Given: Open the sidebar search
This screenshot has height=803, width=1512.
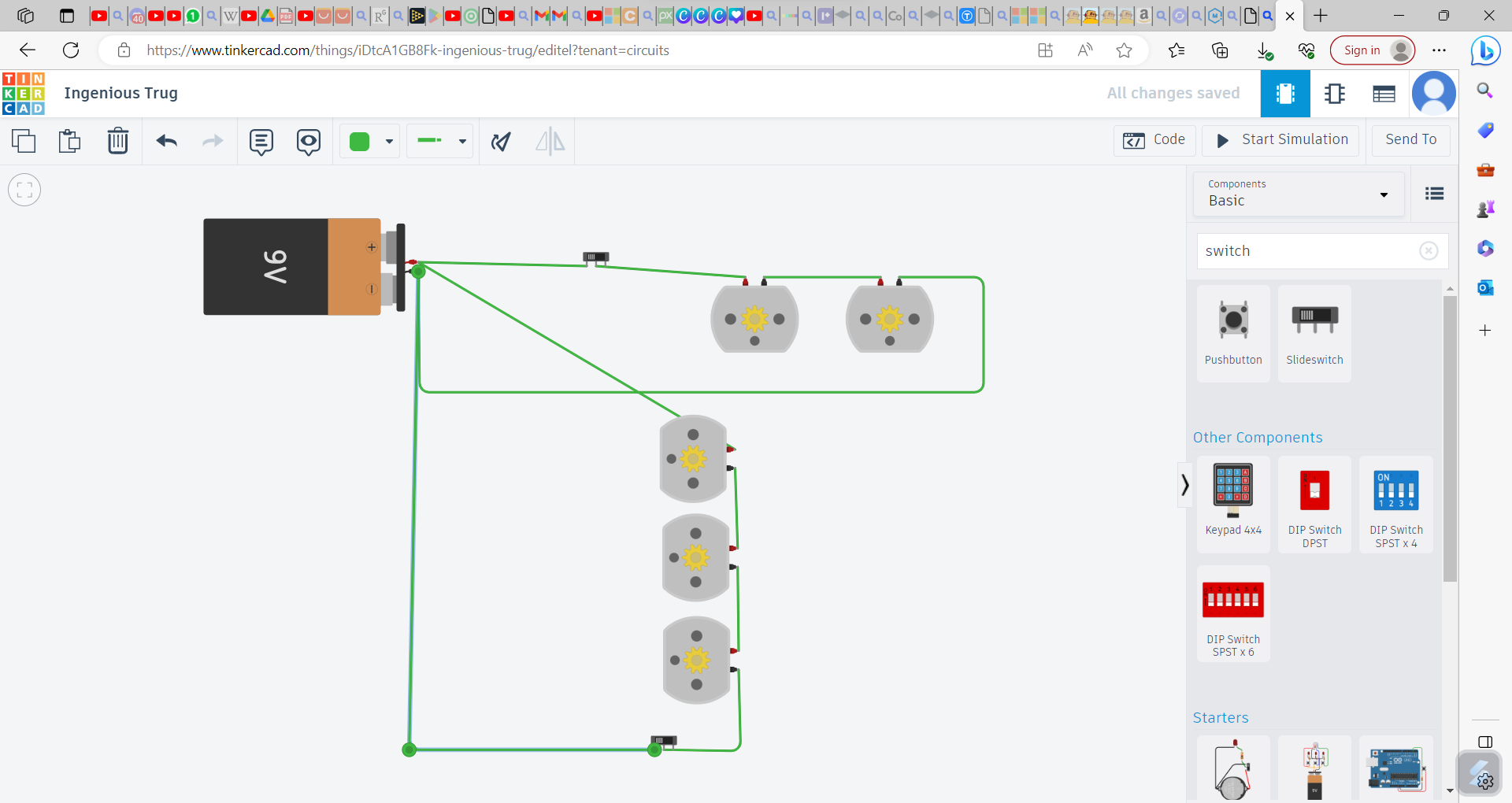Looking at the screenshot, I should [1485, 91].
